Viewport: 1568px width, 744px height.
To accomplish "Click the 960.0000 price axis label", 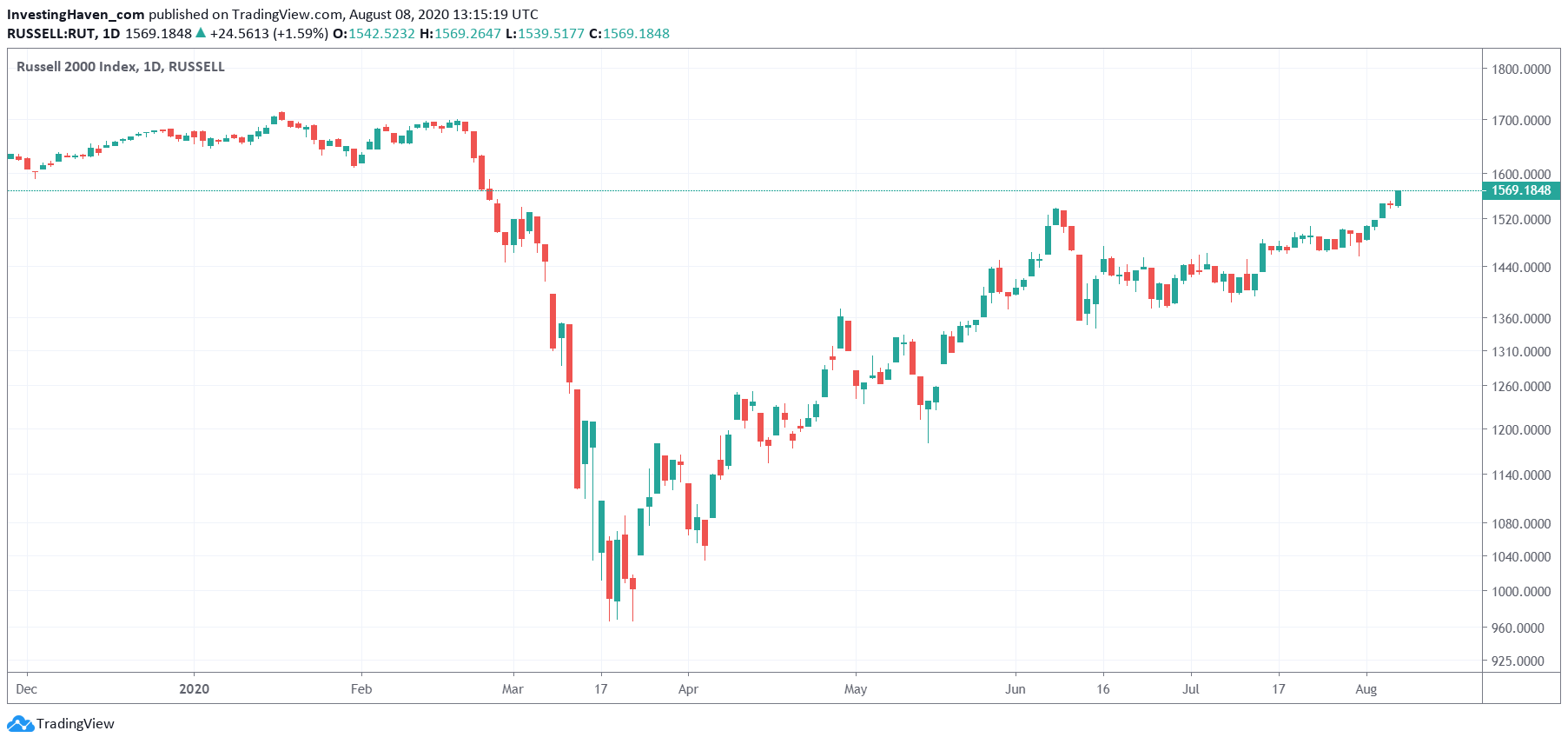I will (x=1518, y=628).
